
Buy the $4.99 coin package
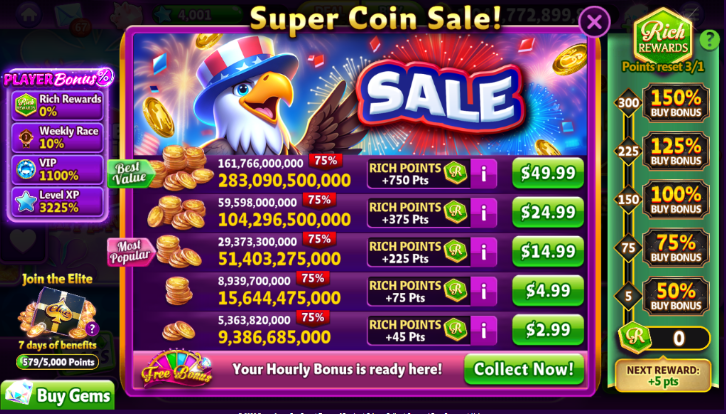click(x=548, y=291)
